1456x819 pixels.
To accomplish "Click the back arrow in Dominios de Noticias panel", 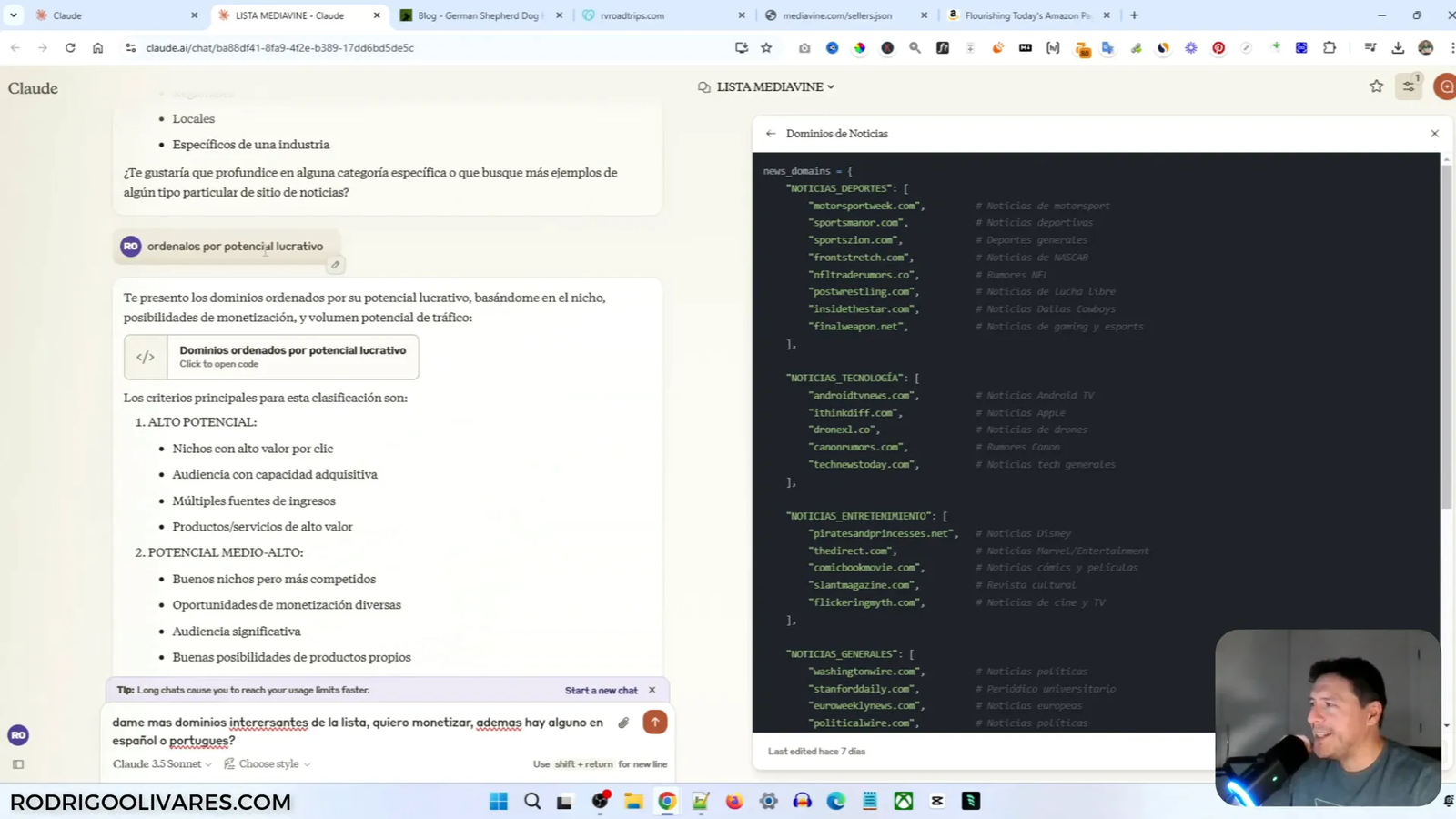I will [770, 133].
